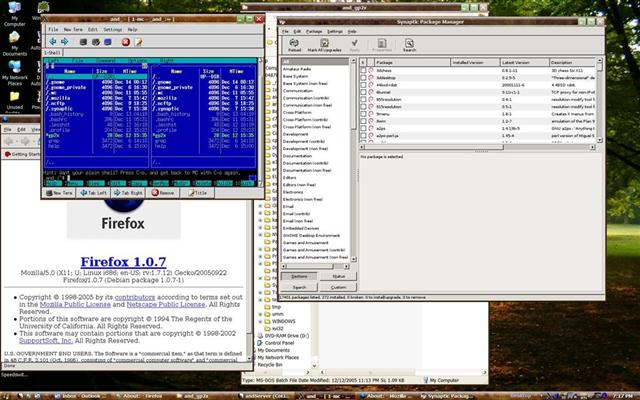The width and height of the screenshot is (640, 400).
Task: Open My Computer desktop icon
Action: coord(14,13)
